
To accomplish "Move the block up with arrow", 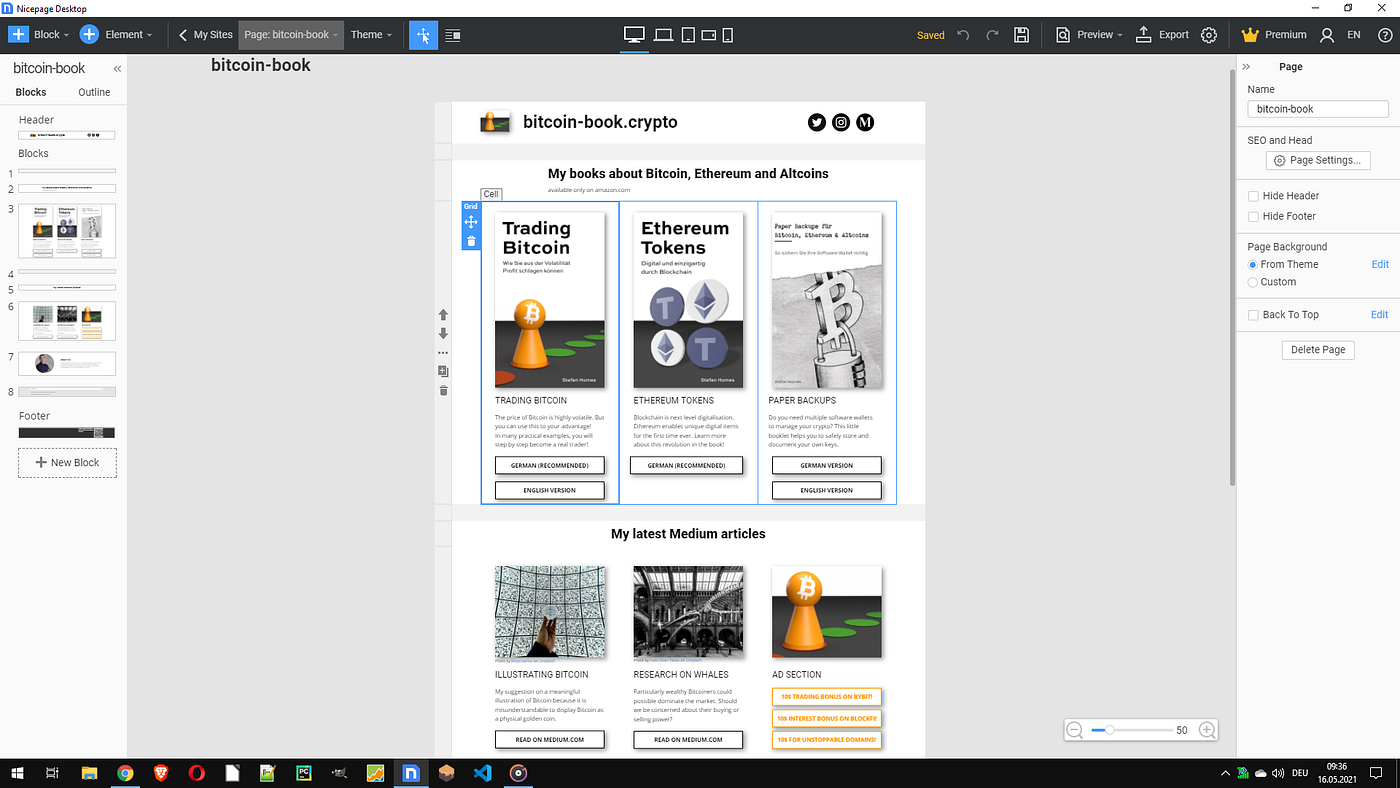I will tap(443, 315).
